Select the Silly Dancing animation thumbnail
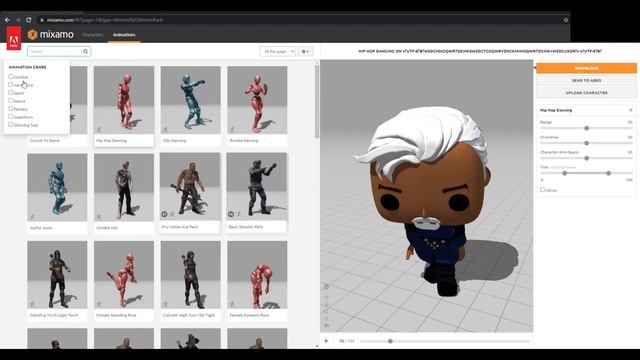Screen dimensions: 640x360 pyautogui.click(x=191, y=100)
